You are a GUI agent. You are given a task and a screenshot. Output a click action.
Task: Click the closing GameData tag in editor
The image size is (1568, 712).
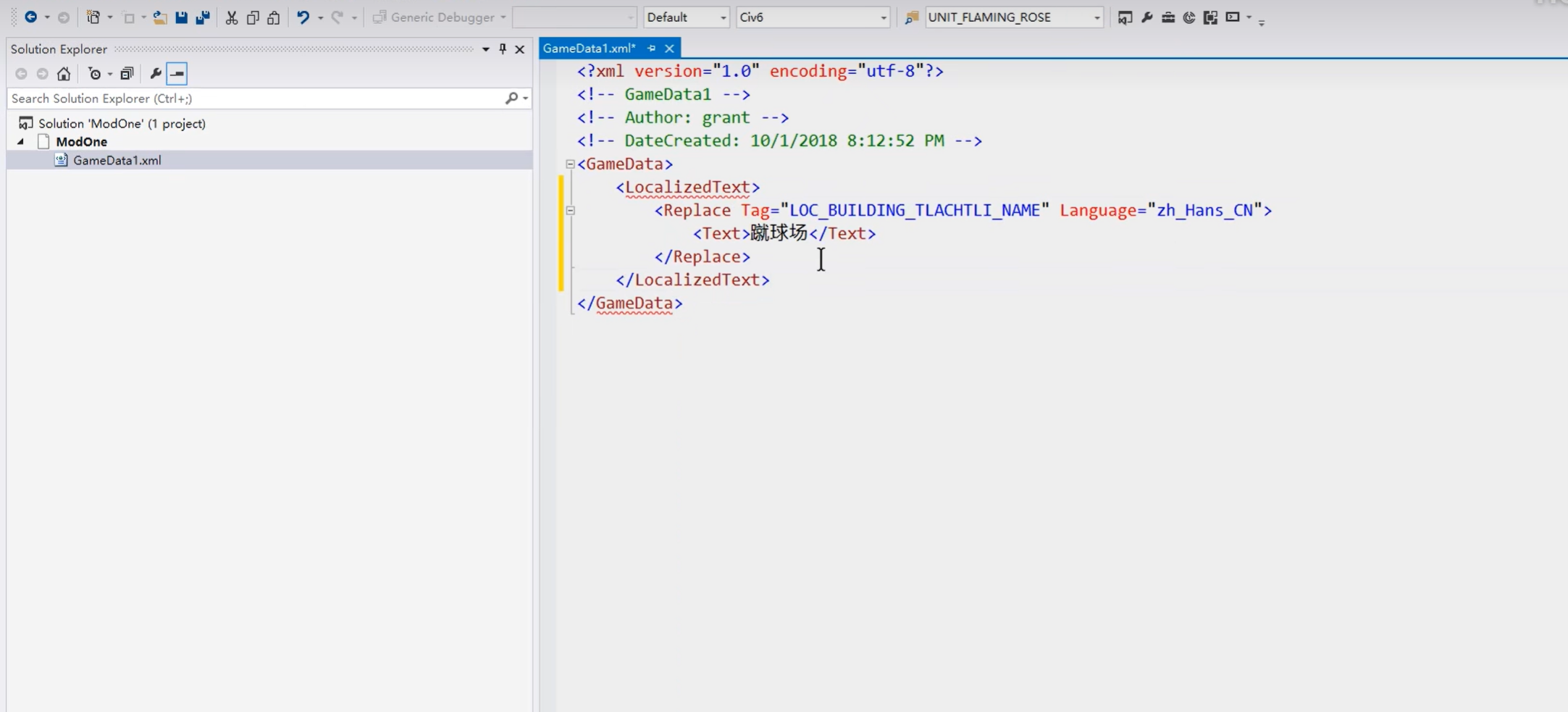tap(629, 303)
